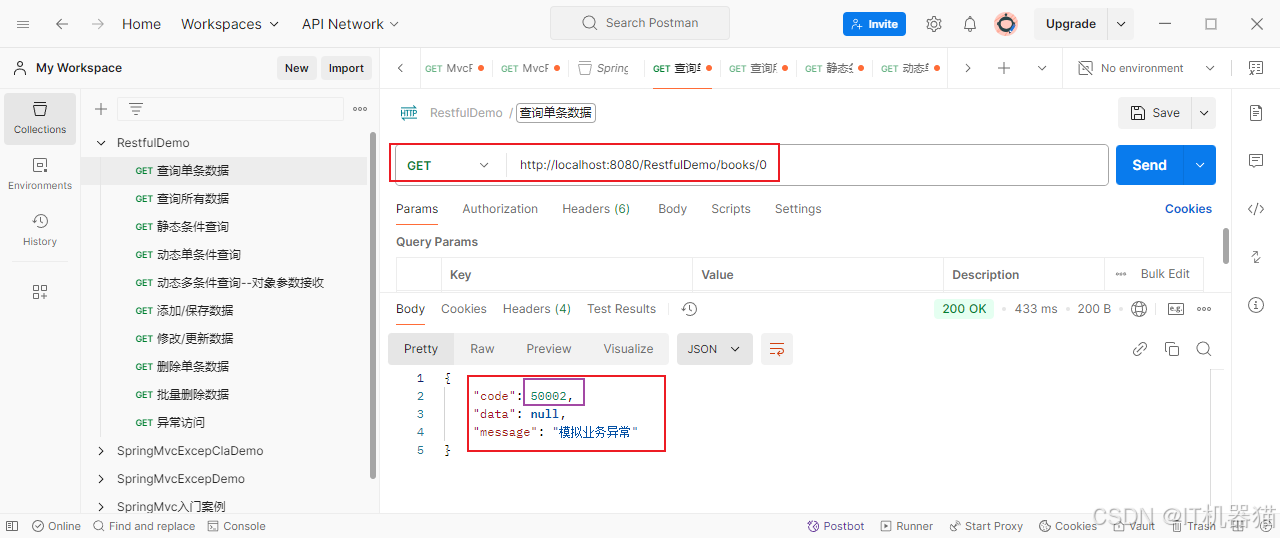Switch to Headers (6) request tab
The image size is (1280, 538).
click(596, 209)
